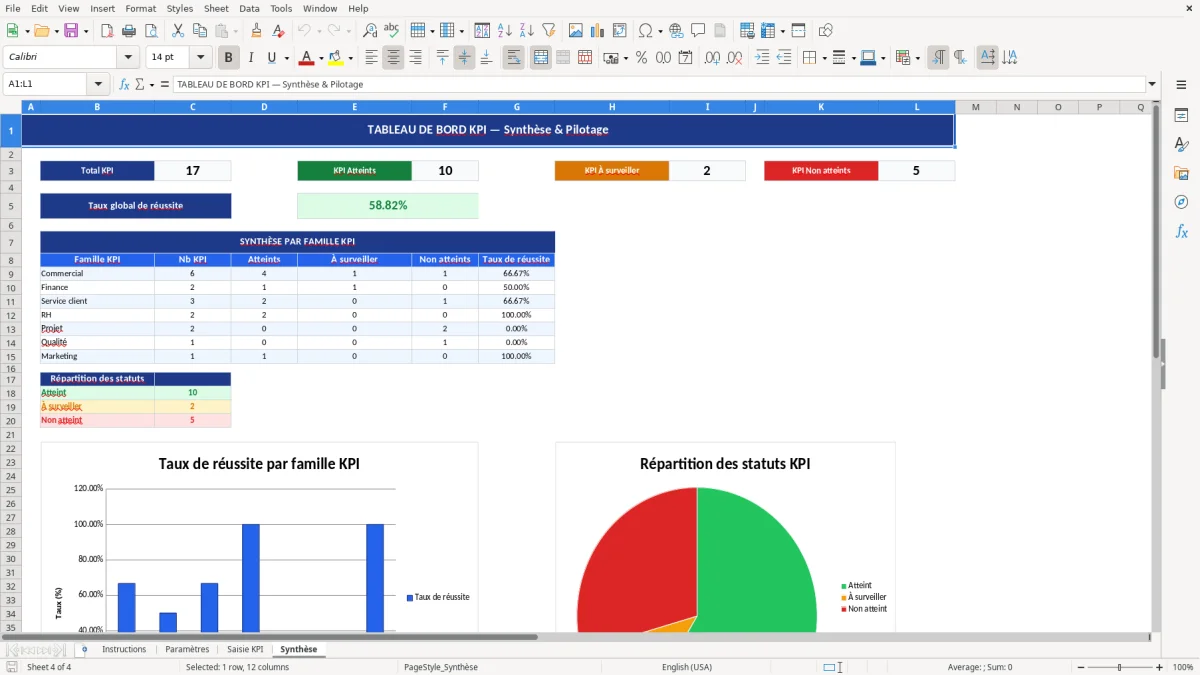
Task: Insert a comment
Action: pyautogui.click(x=698, y=30)
